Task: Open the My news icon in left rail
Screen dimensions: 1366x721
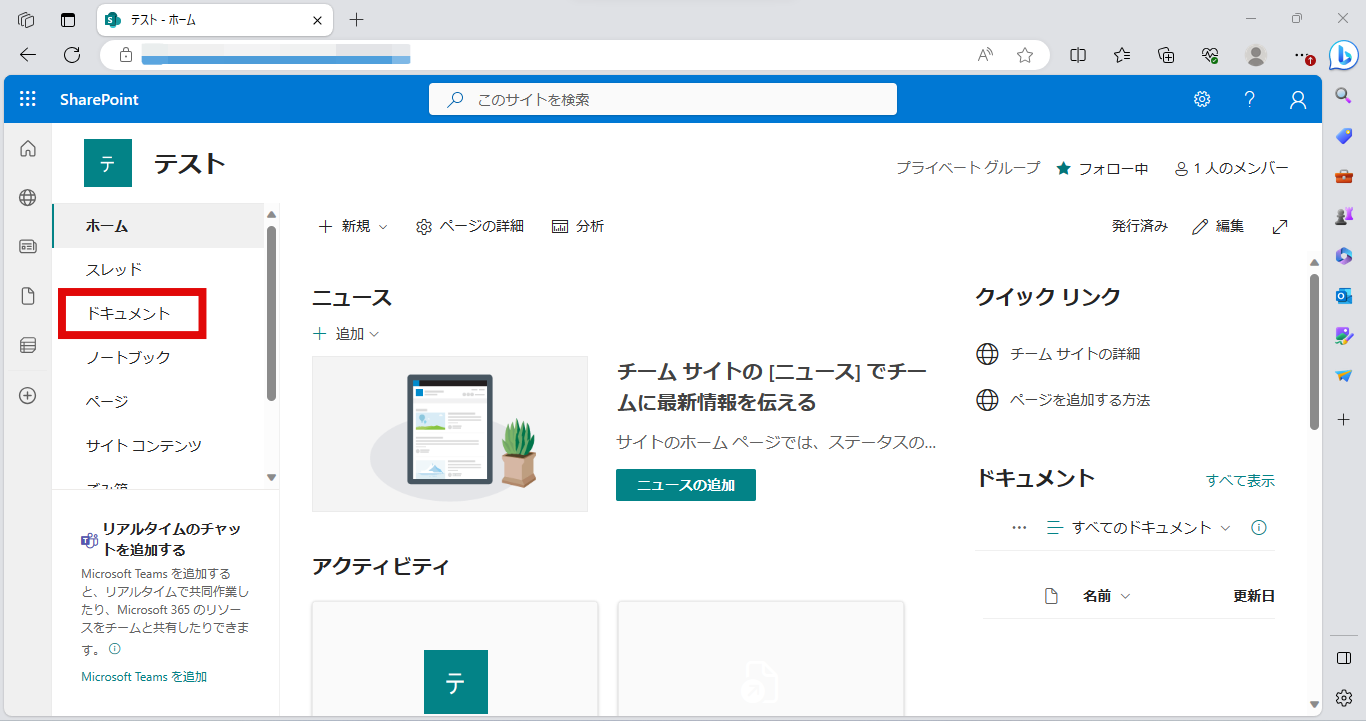Action: coord(28,246)
